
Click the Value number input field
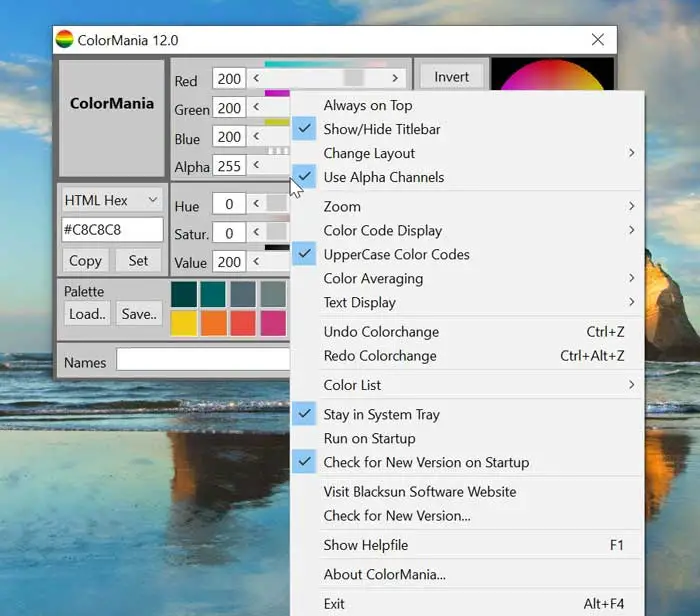[x=229, y=262]
